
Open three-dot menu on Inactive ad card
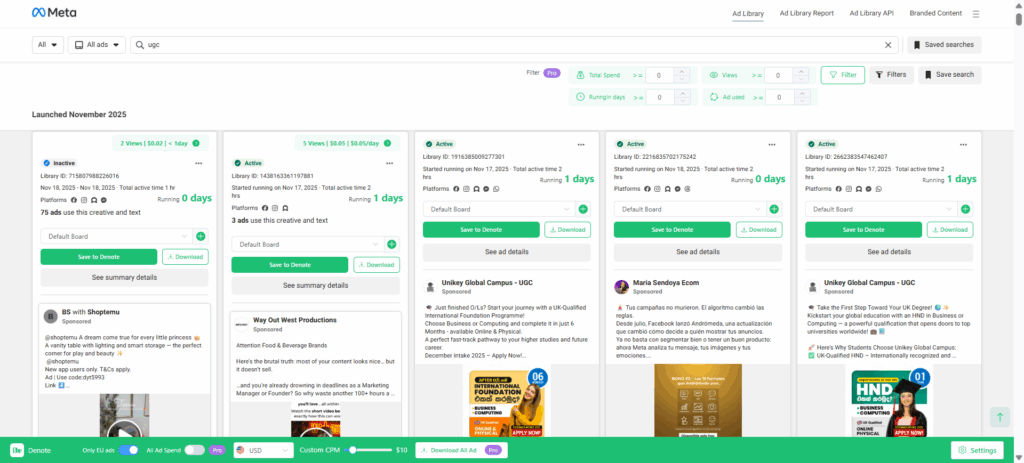tap(199, 163)
